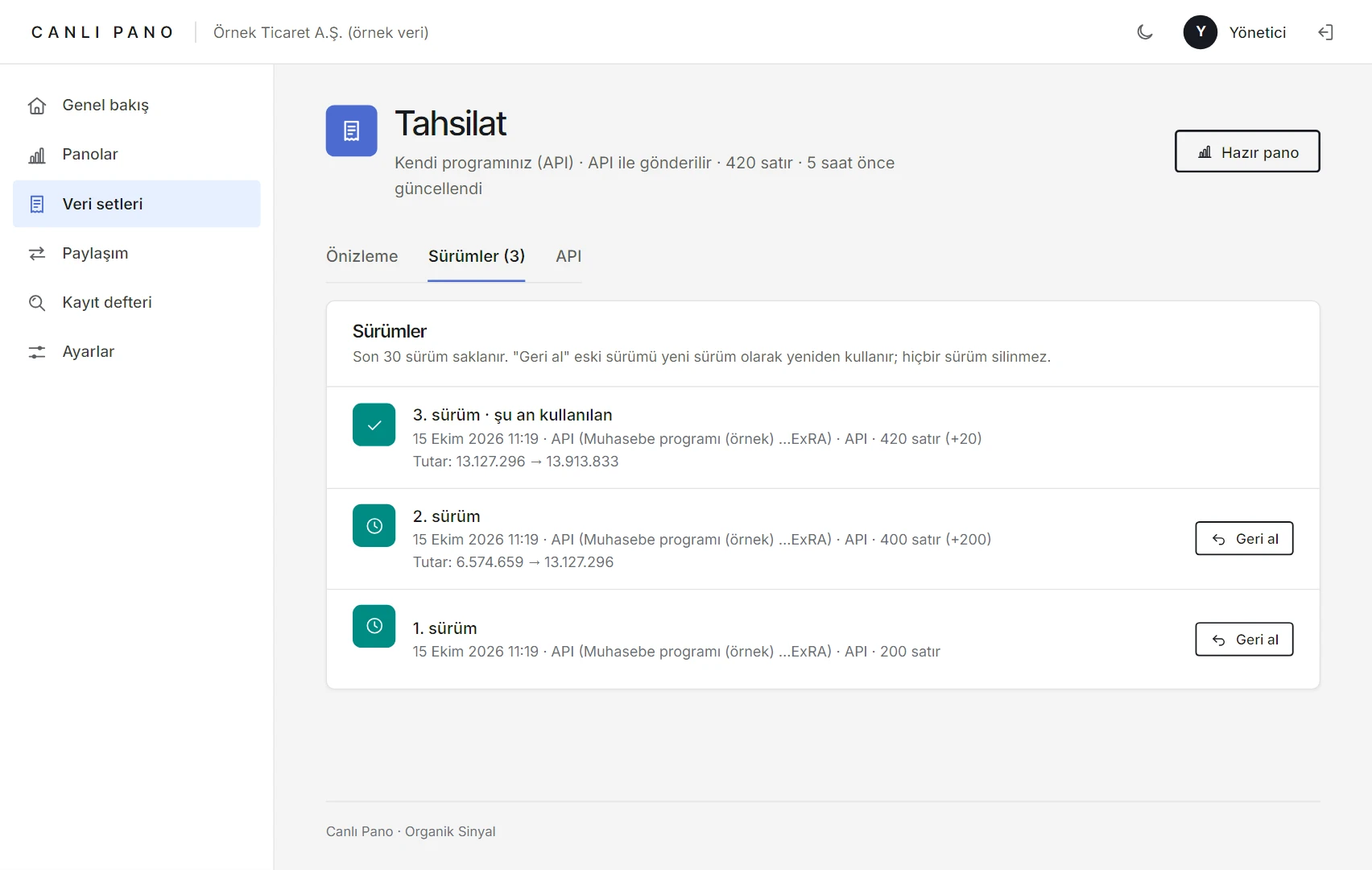Toggle dark mode with the moon icon
The width and height of the screenshot is (1372, 870).
(1145, 32)
